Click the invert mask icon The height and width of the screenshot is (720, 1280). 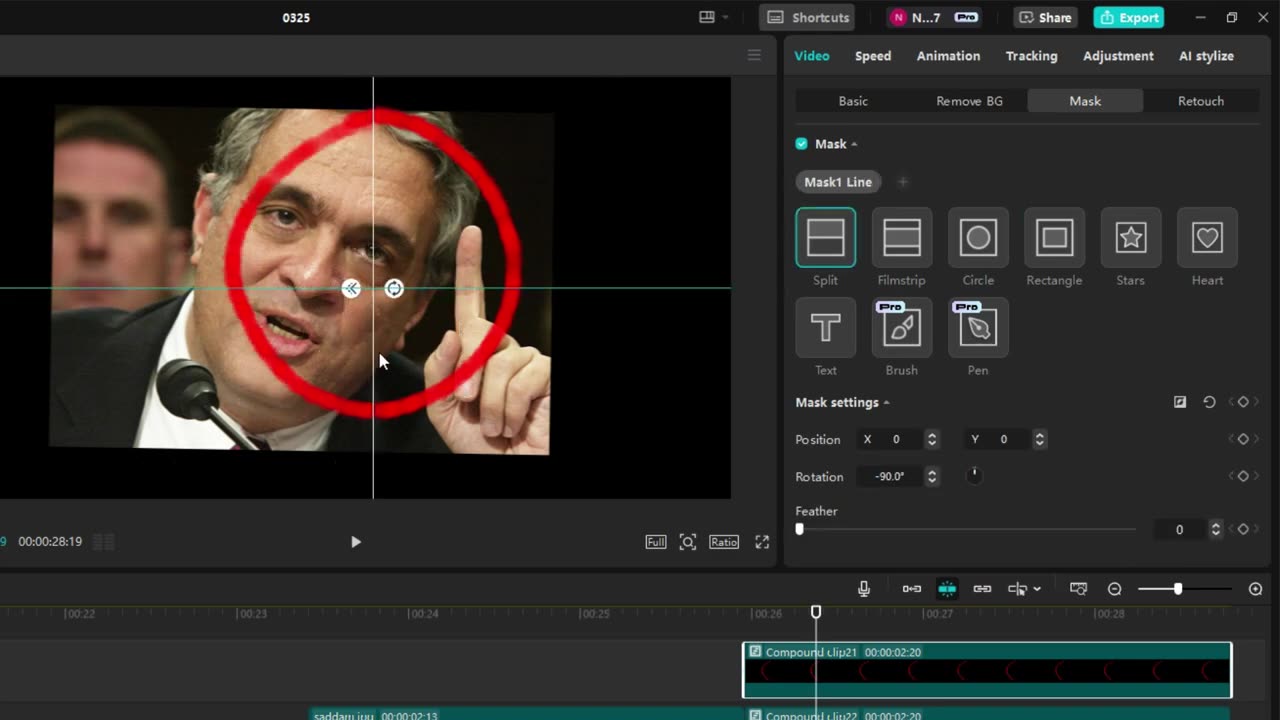tap(1180, 402)
